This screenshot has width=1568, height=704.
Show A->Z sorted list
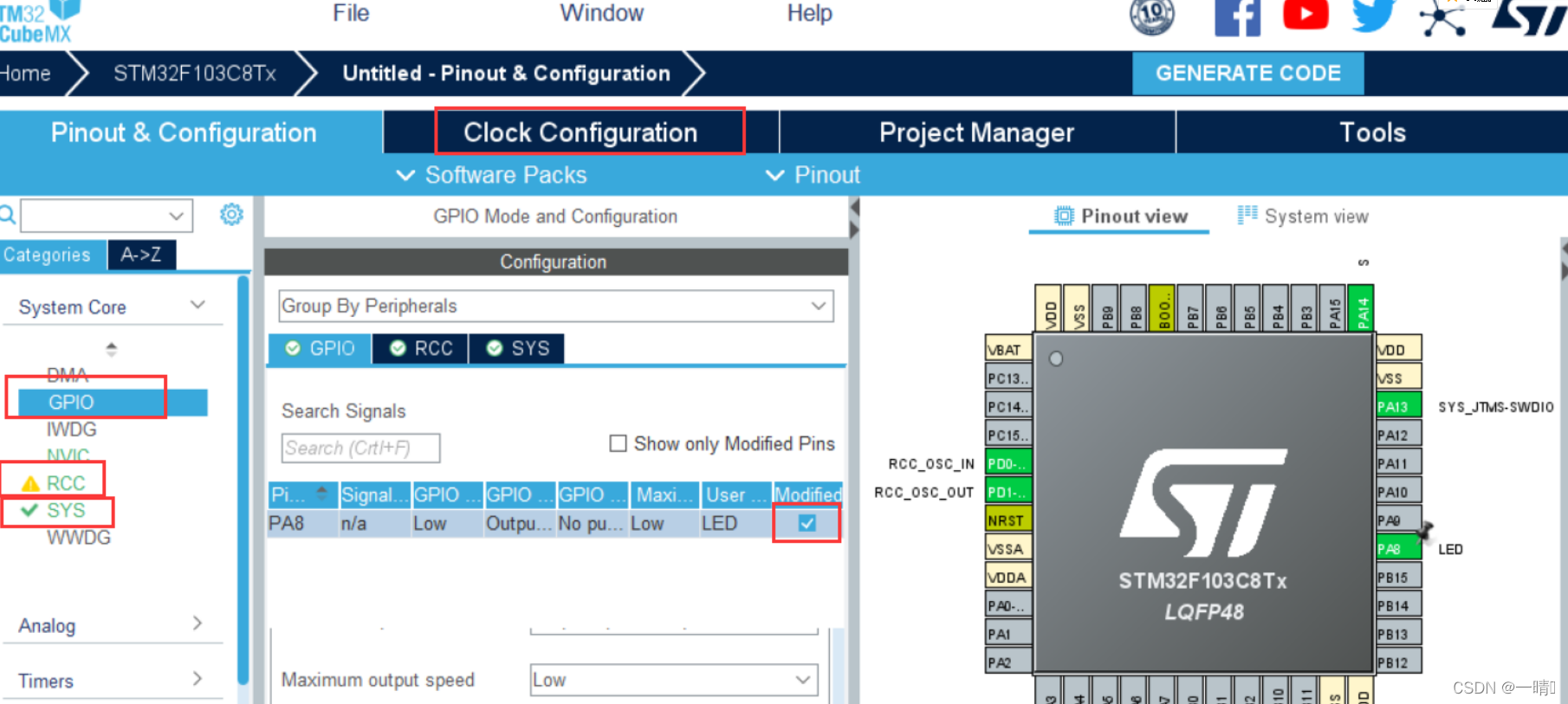pyautogui.click(x=141, y=255)
